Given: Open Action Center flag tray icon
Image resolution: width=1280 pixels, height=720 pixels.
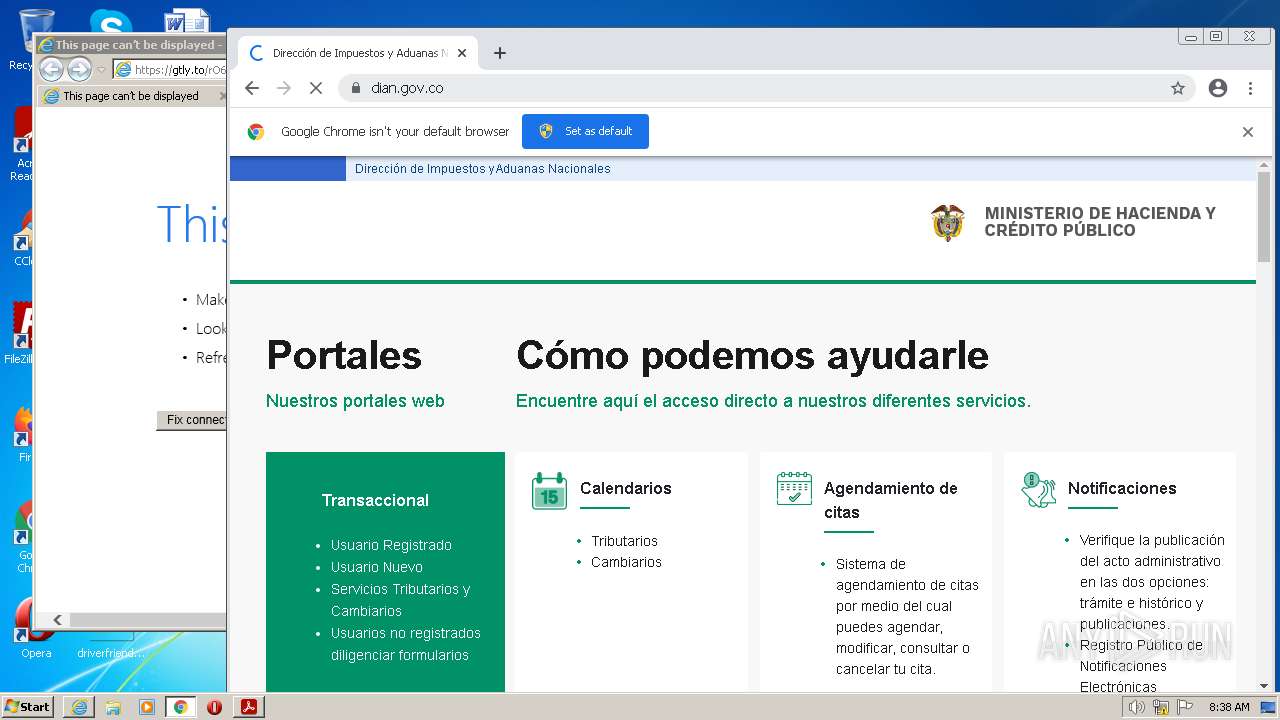Looking at the screenshot, I should click(1185, 707).
